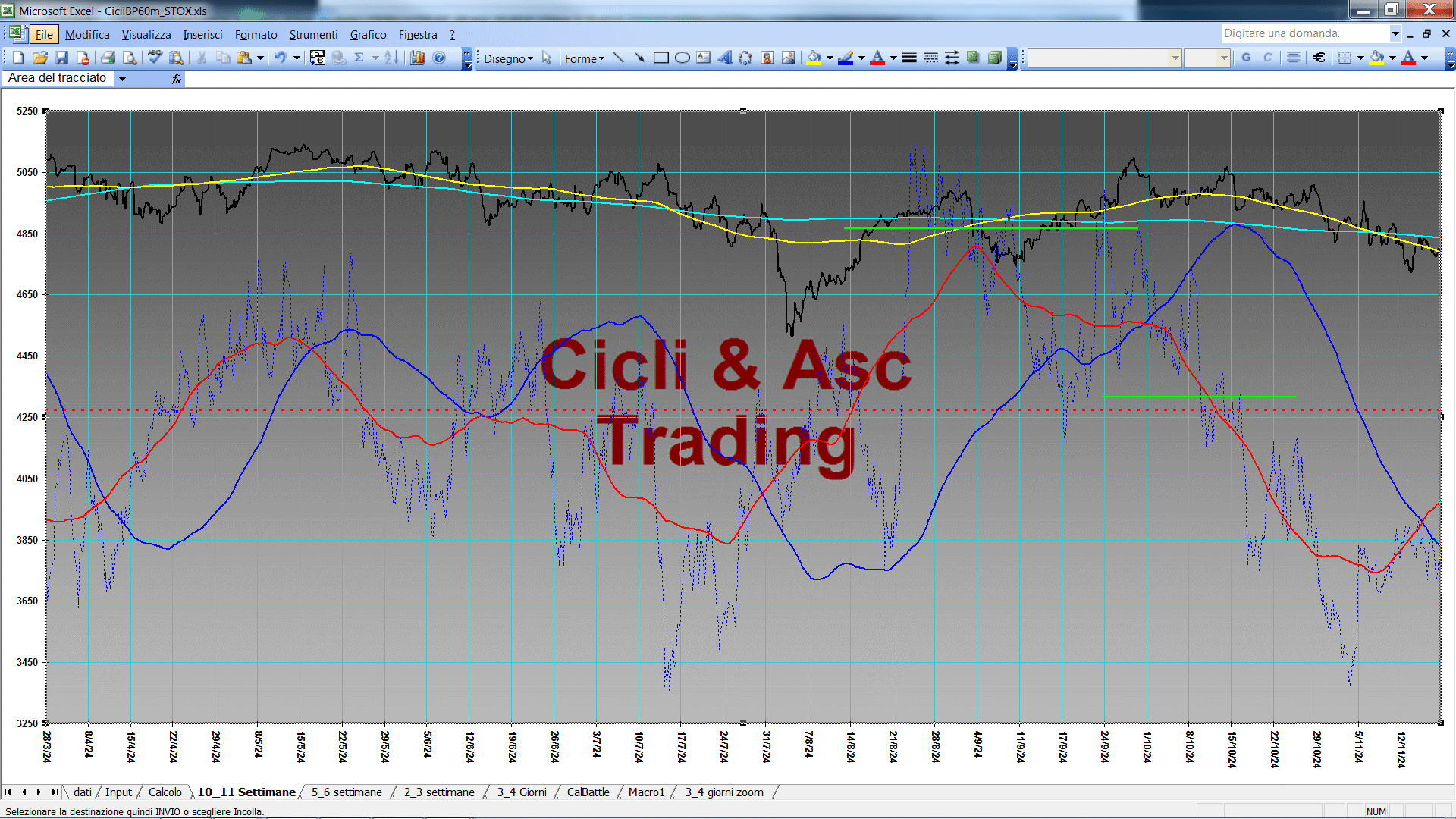The width and height of the screenshot is (1456, 819).
Task: Switch to the 3_4 giorni zoom sheet
Action: (724, 792)
